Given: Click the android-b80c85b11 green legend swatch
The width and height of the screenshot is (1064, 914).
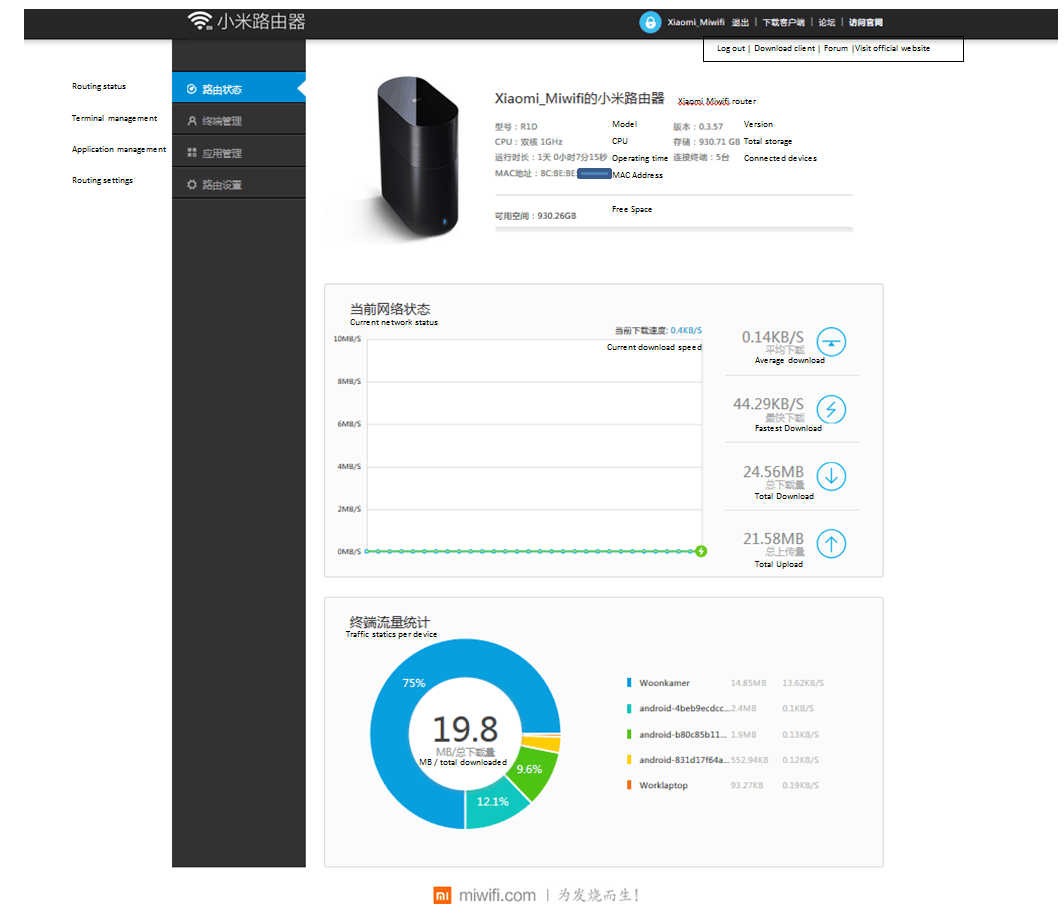Looking at the screenshot, I should (629, 734).
